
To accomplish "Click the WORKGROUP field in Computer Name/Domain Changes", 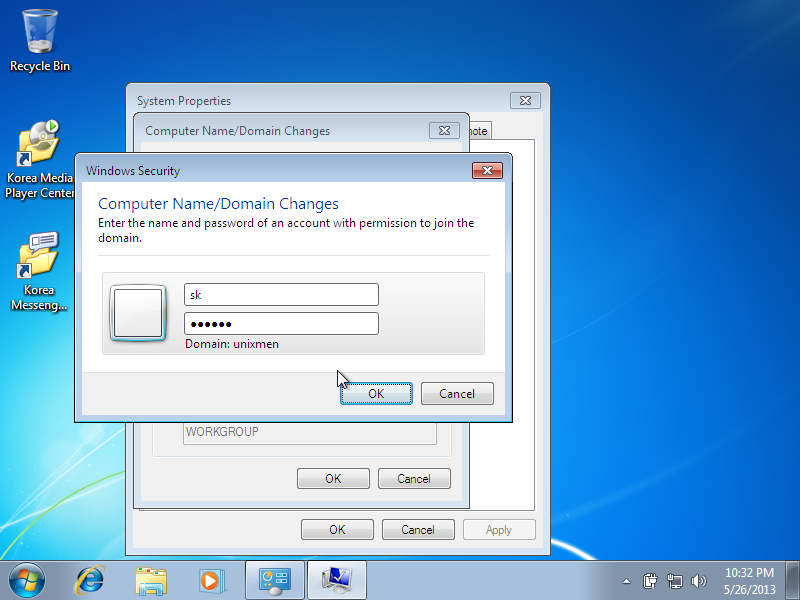I will [310, 433].
